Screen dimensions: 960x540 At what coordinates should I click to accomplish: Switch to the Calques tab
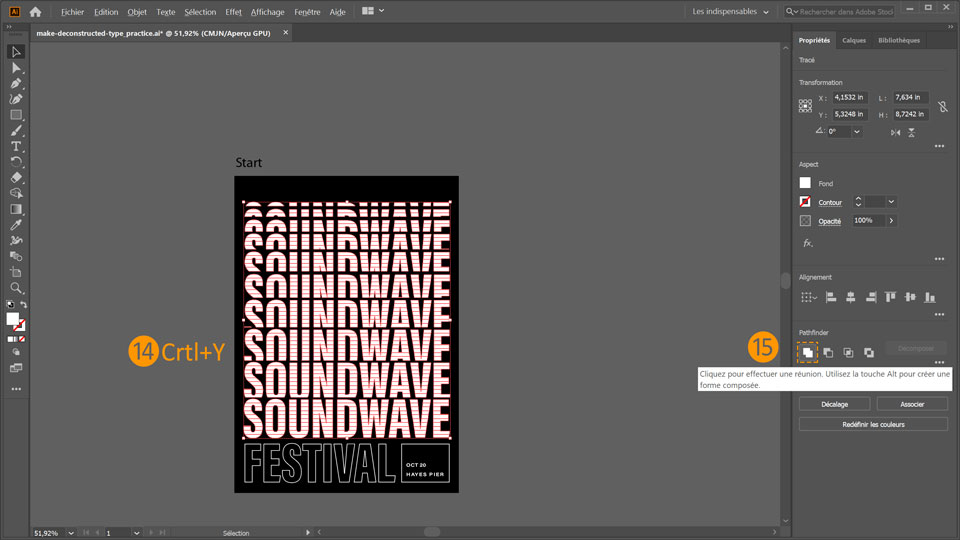pyautogui.click(x=854, y=41)
